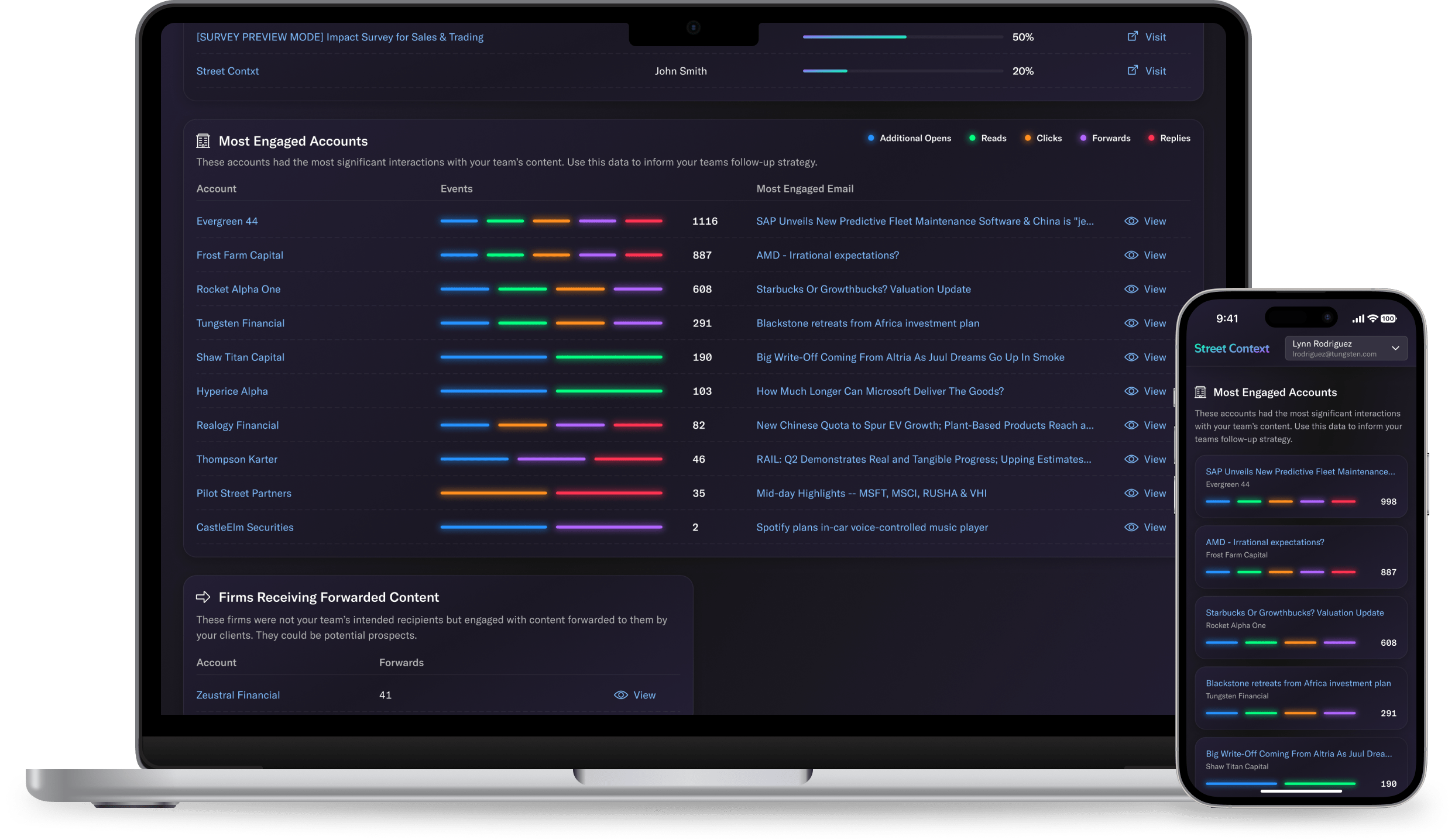Open the CastleElm Securities account link
This screenshot has width=1455, height=840.
click(x=245, y=527)
